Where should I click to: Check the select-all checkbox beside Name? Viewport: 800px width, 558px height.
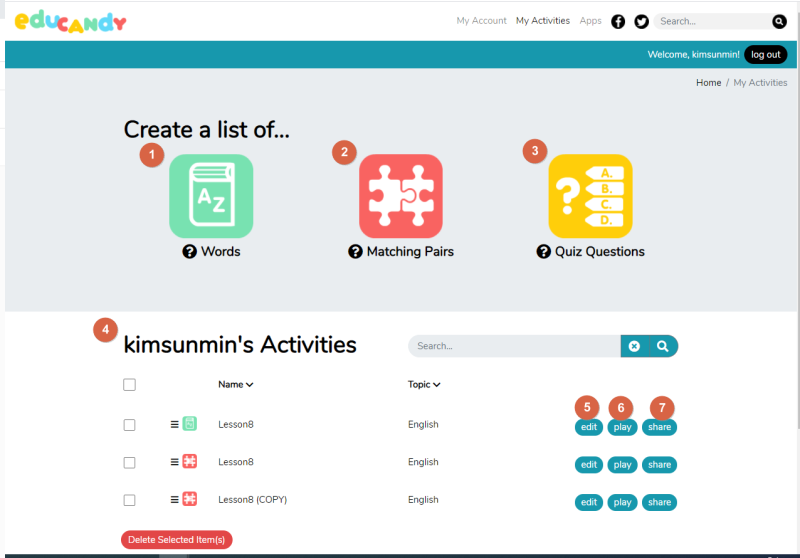pos(130,385)
